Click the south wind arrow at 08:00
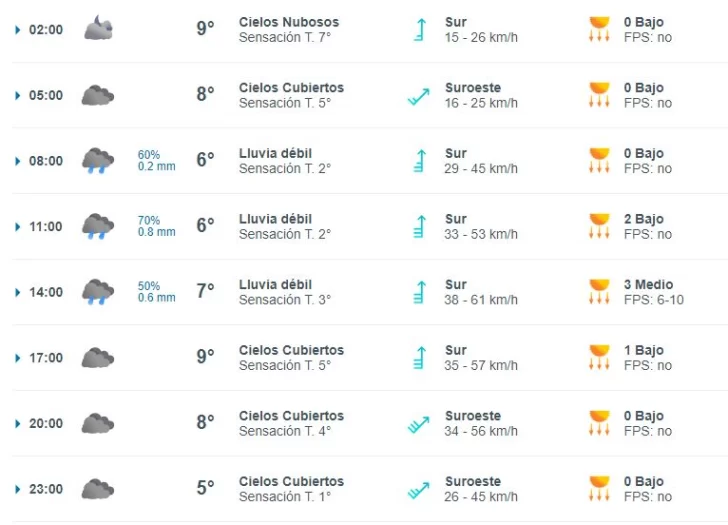This screenshot has width=728, height=525. pos(420,161)
